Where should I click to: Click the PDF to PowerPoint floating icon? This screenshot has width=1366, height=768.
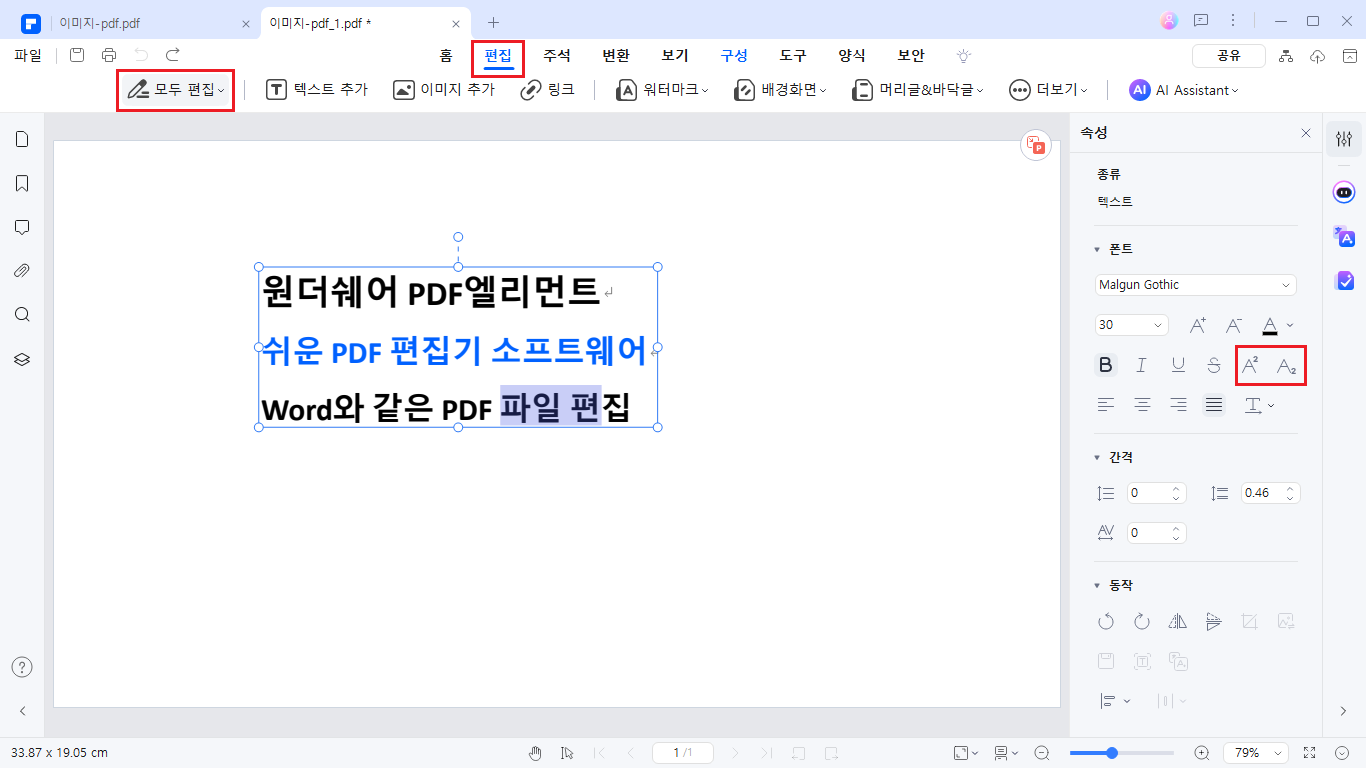pyautogui.click(x=1036, y=145)
